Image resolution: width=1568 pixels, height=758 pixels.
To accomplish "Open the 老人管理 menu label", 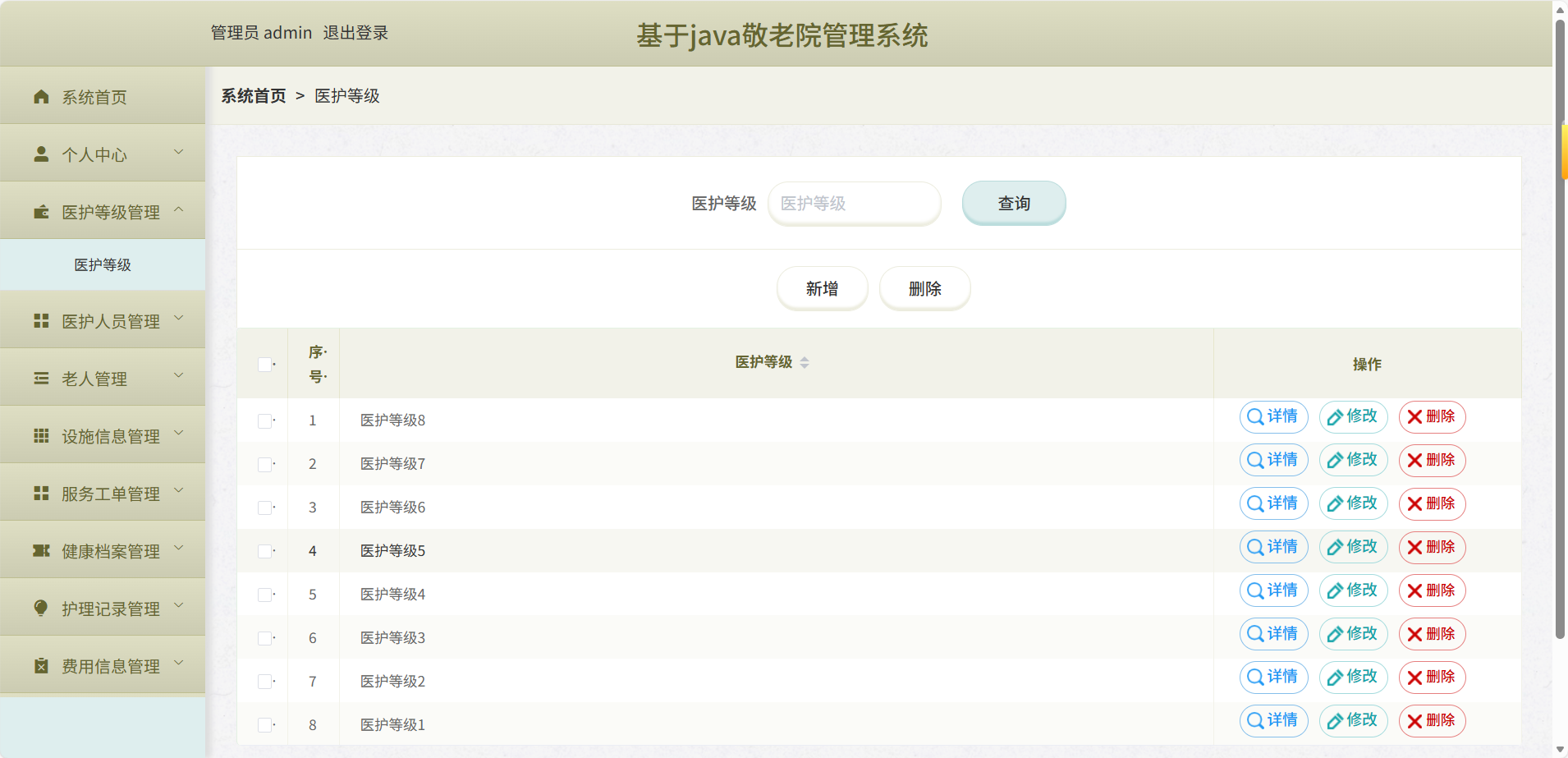I will [94, 379].
